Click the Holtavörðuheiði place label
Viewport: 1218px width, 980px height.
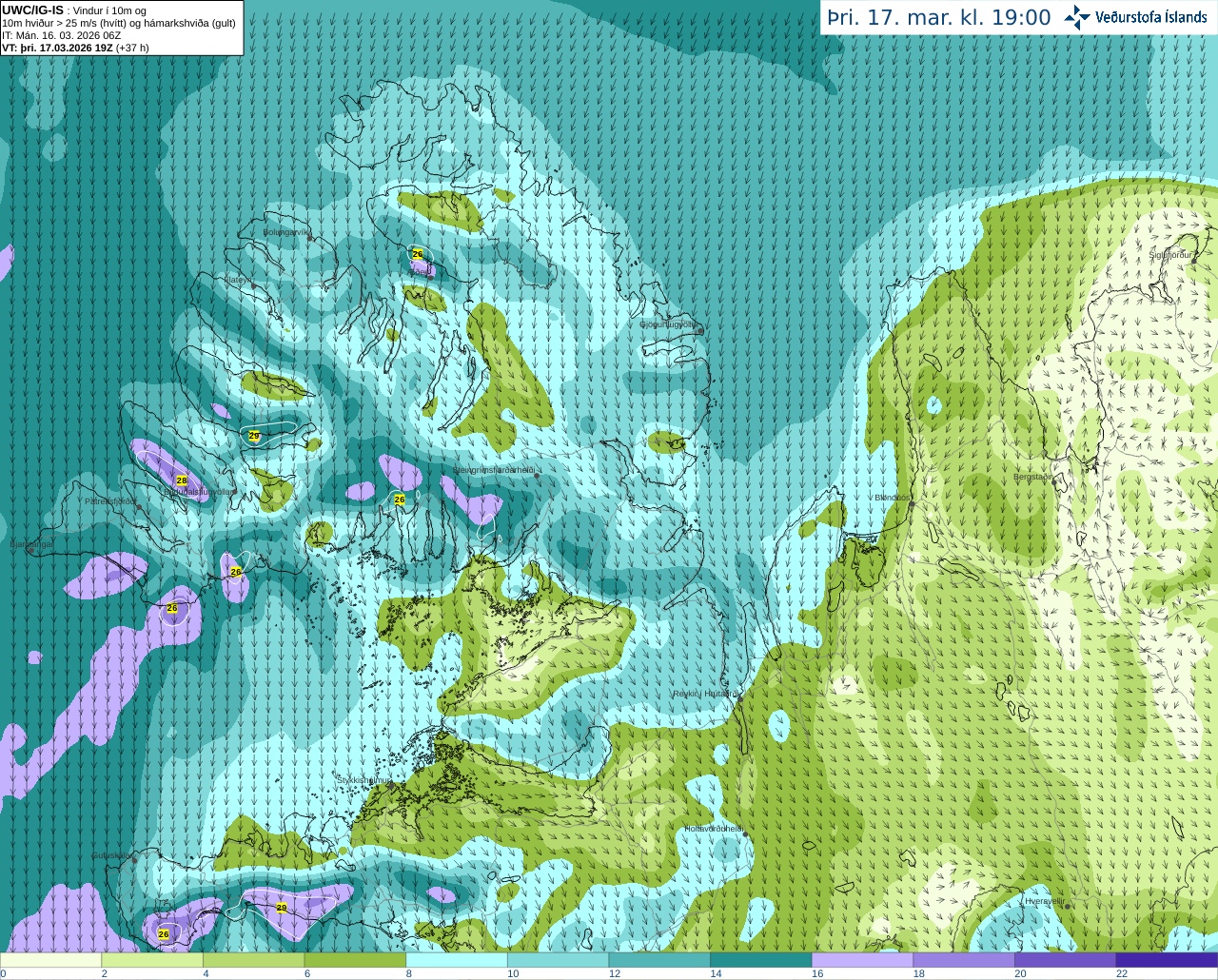pyautogui.click(x=714, y=829)
